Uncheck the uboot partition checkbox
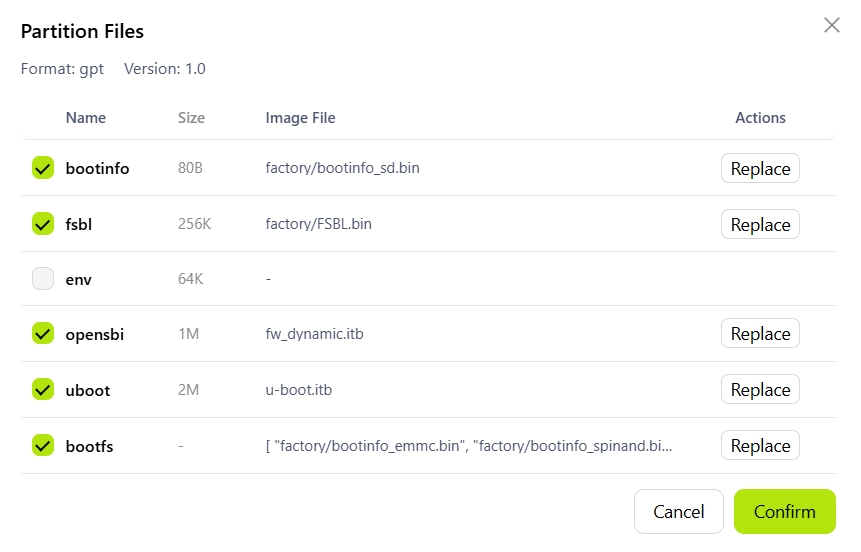This screenshot has width=861, height=552. [43, 389]
